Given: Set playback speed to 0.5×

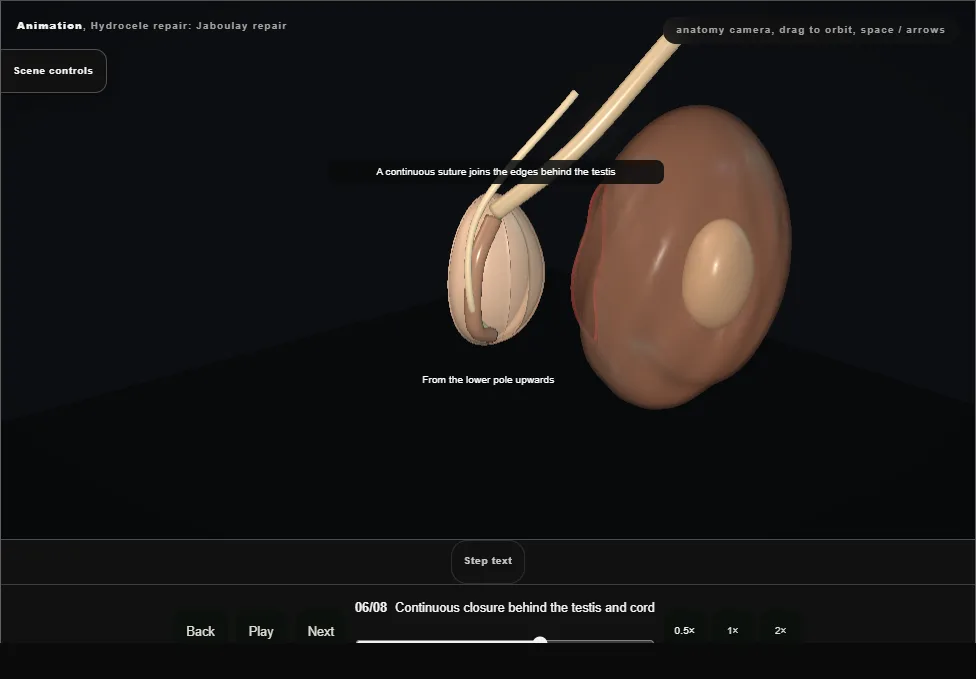Looking at the screenshot, I should [x=684, y=630].
